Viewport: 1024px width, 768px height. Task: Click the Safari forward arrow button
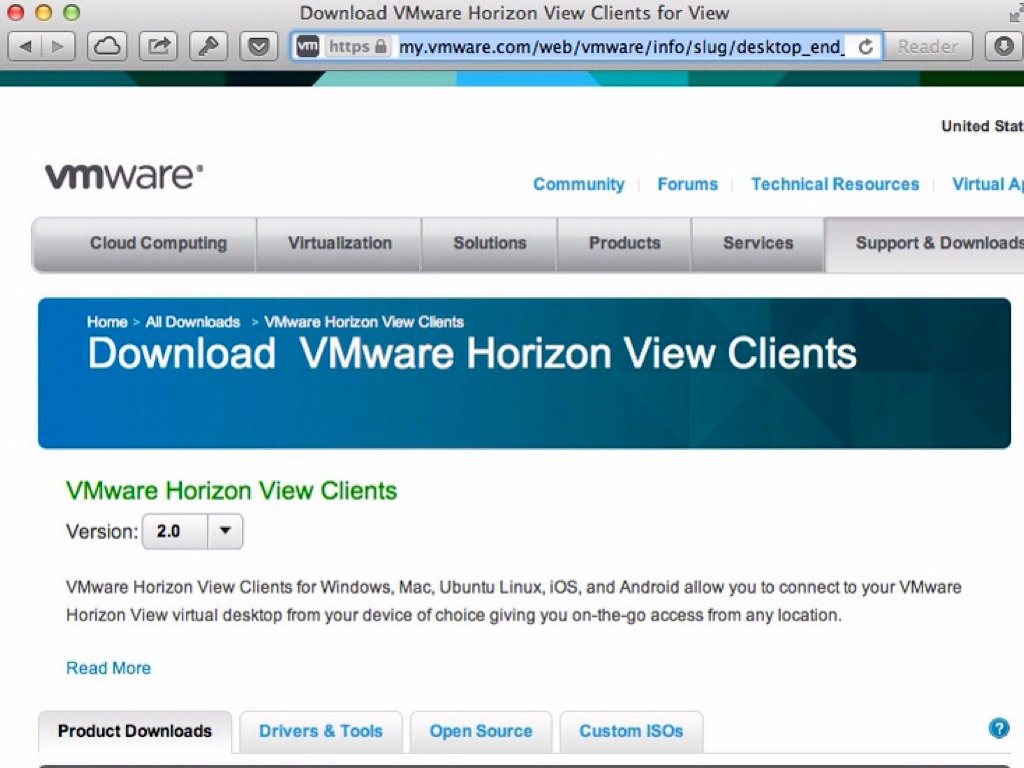57,46
